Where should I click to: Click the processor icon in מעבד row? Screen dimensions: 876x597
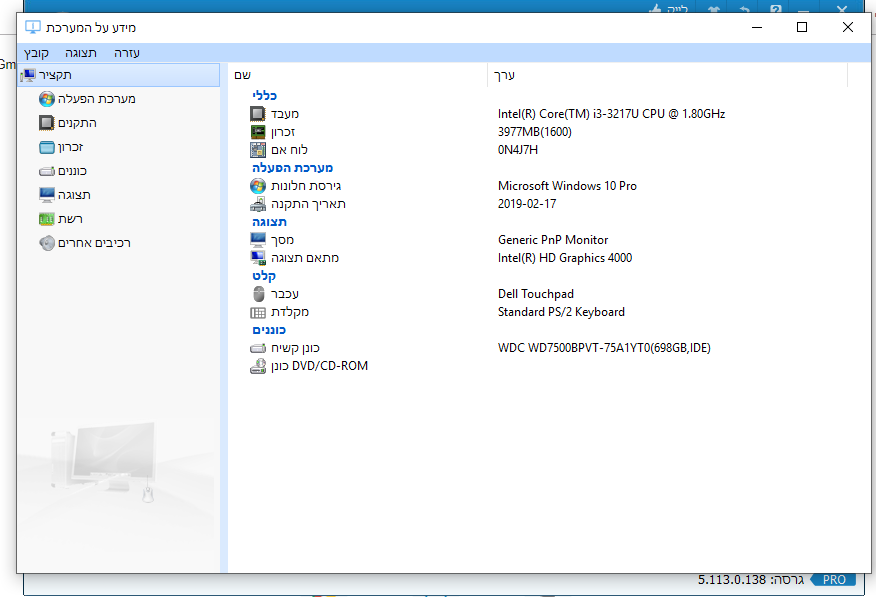[258, 114]
